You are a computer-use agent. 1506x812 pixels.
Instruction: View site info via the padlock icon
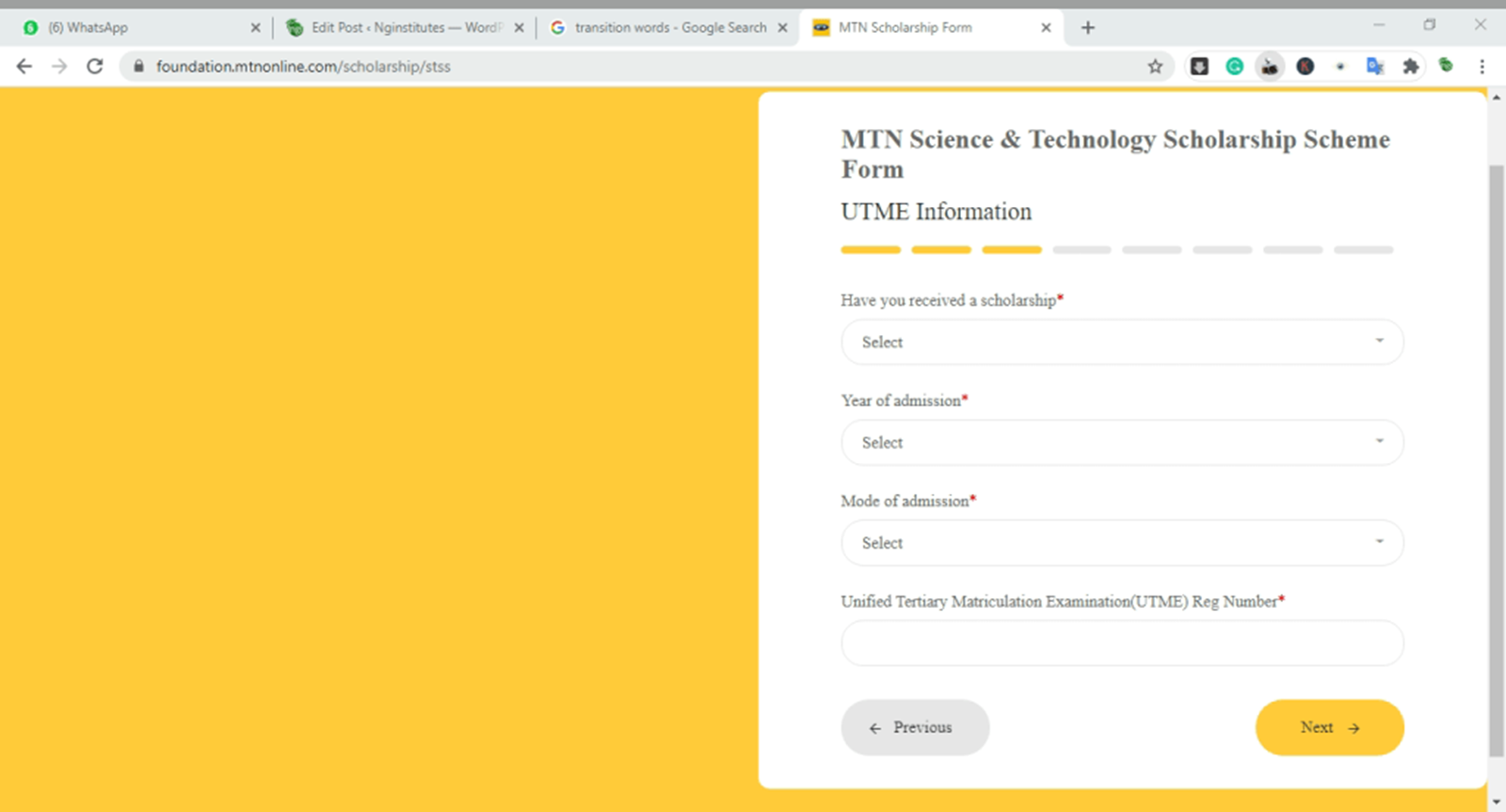(138, 66)
